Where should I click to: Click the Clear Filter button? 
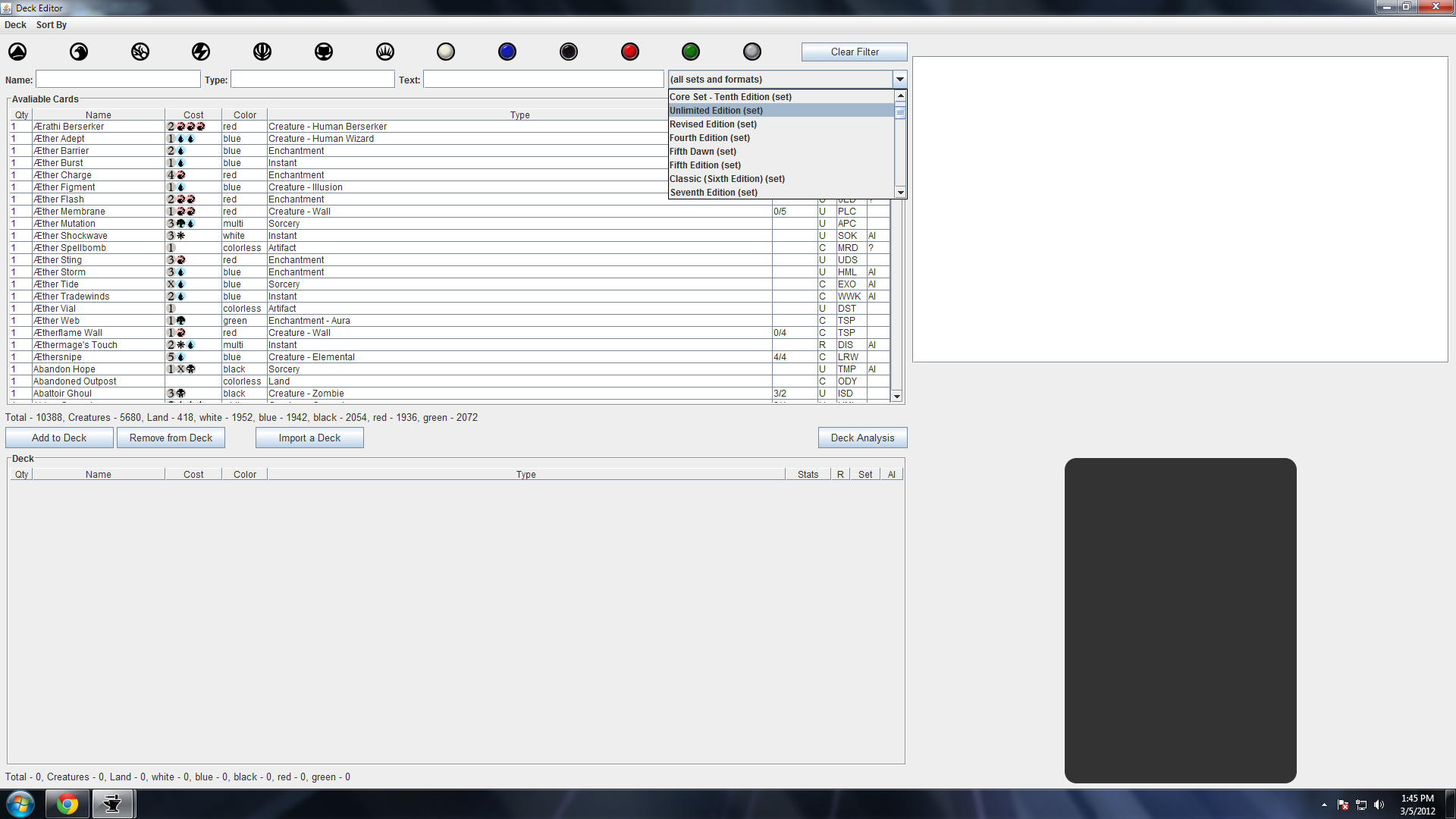(854, 52)
